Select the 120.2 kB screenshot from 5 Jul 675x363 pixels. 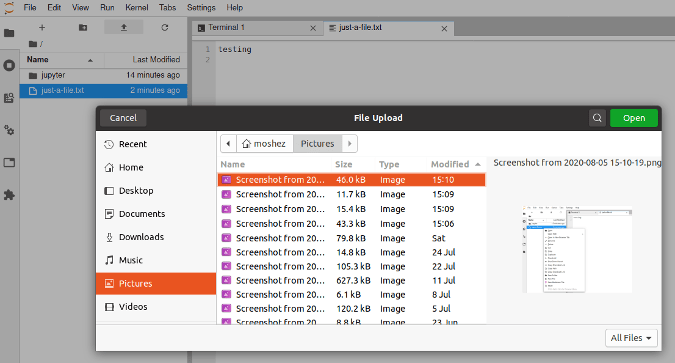351,309
